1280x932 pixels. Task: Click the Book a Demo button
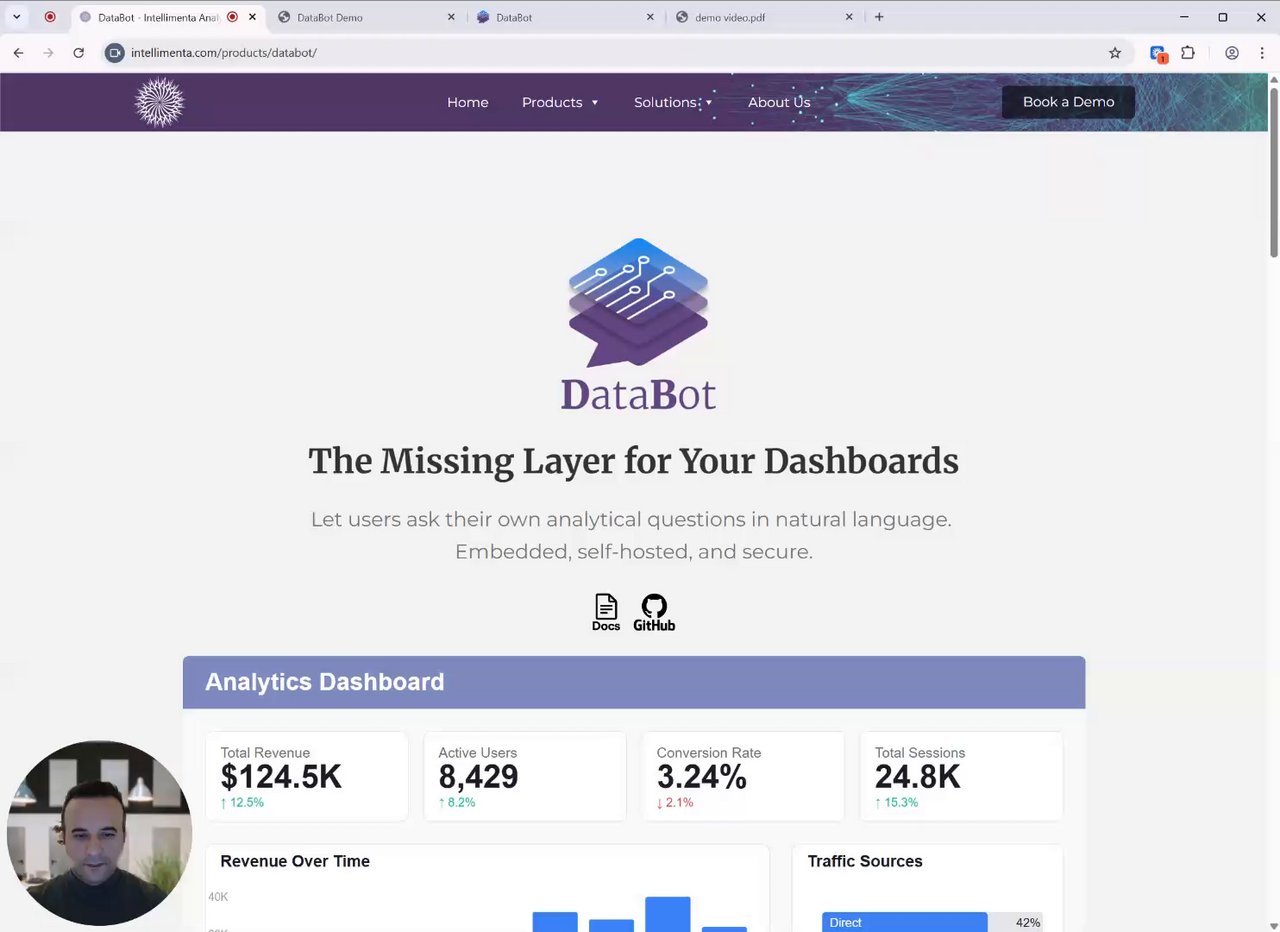1068,102
